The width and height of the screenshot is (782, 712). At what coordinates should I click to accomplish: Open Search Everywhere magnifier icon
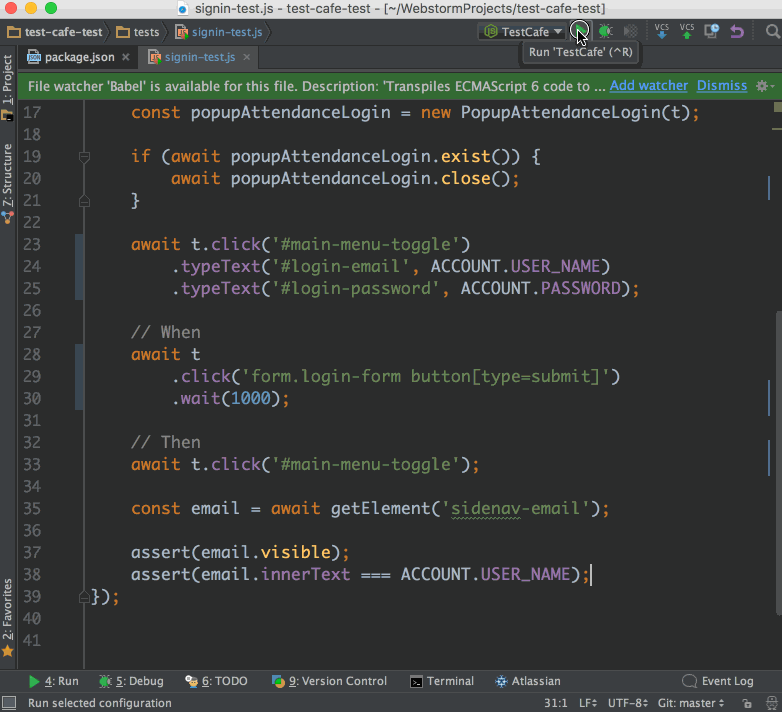pos(772,32)
